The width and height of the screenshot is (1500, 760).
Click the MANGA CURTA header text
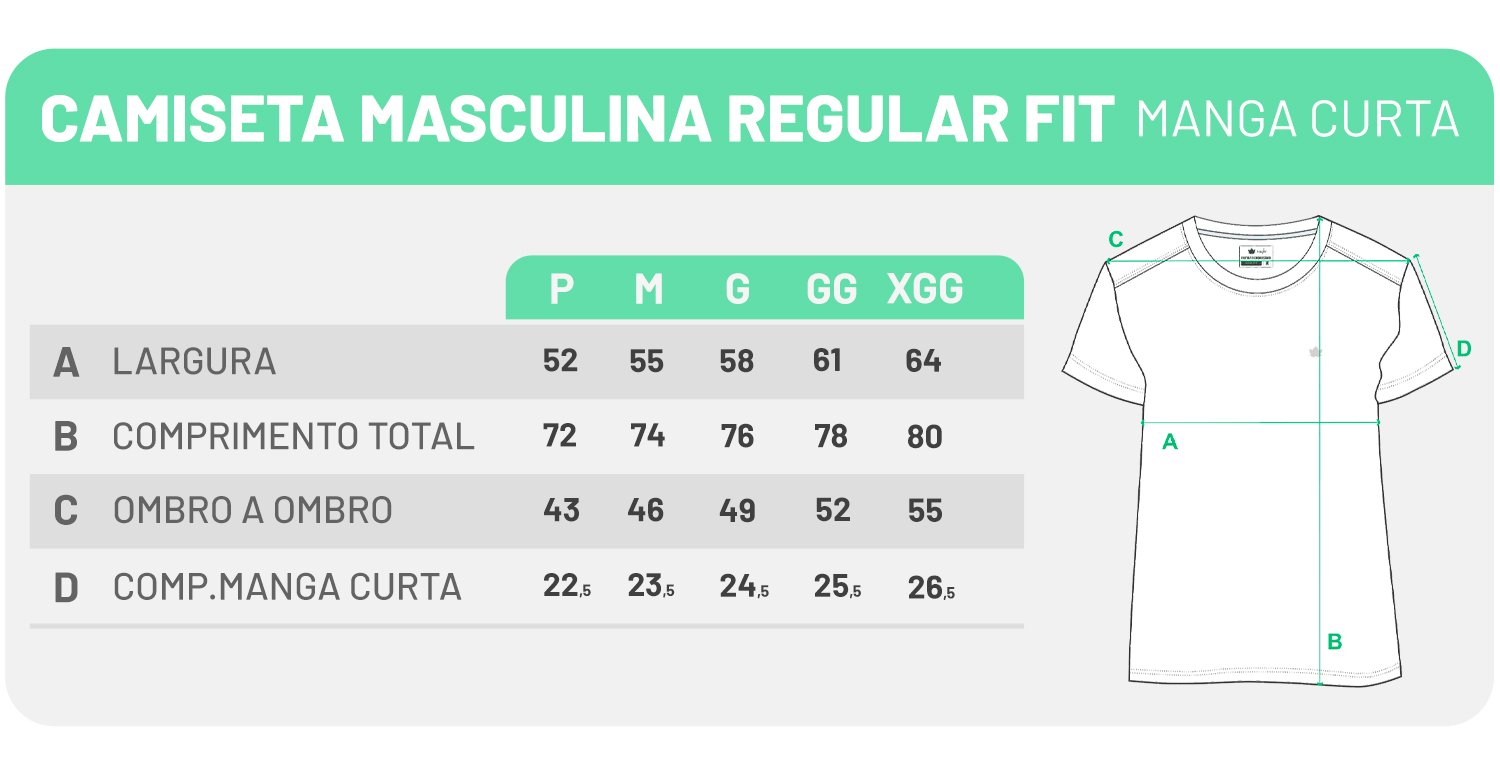click(x=1298, y=119)
